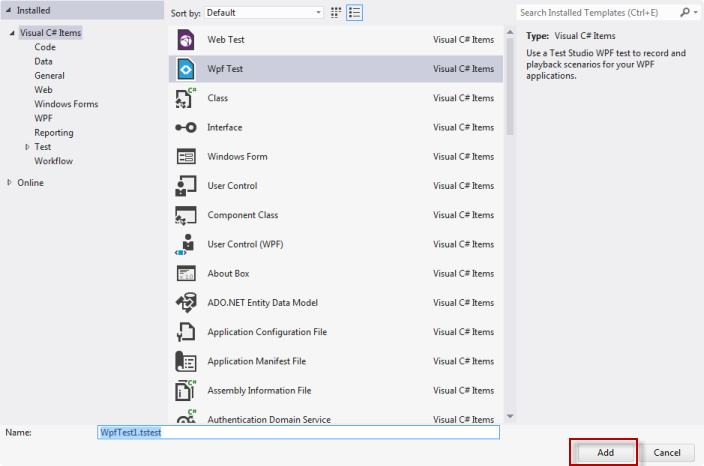This screenshot has height=466, width=704.
Task: Click the scroll down arrow
Action: tap(510, 416)
